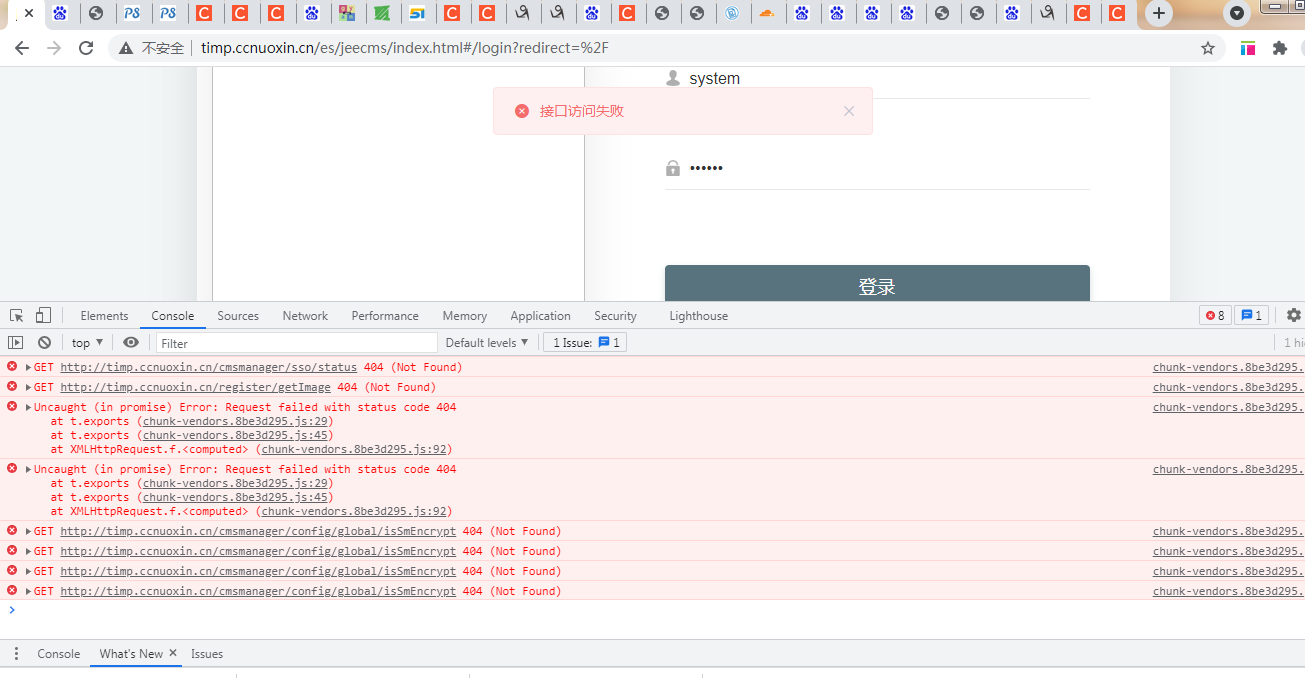Image resolution: width=1305 pixels, height=678 pixels.
Task: Click the 登录 login button
Action: tap(877, 285)
